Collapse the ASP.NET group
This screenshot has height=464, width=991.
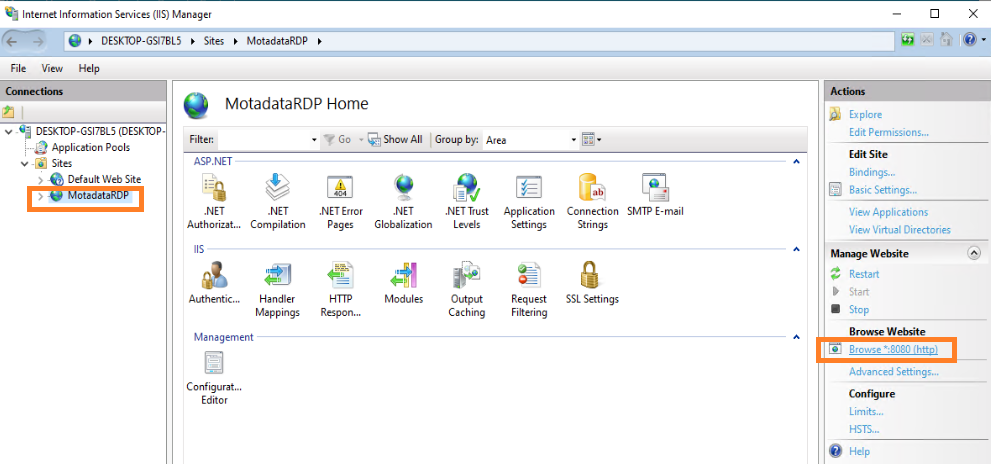click(x=796, y=162)
